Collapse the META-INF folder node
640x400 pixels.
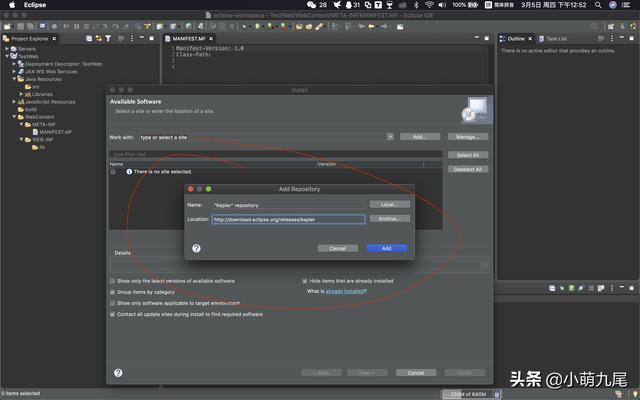(22, 124)
